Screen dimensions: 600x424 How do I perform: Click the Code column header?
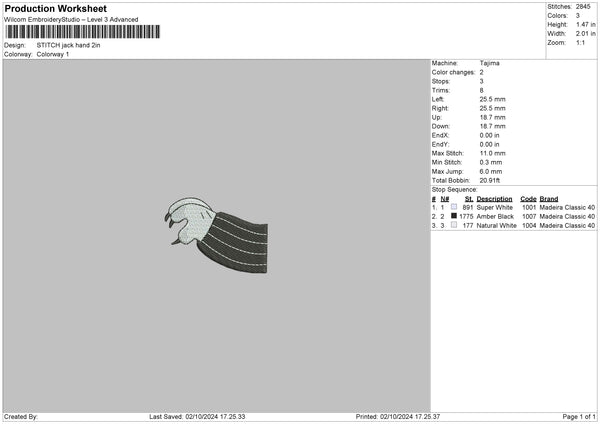click(528, 198)
